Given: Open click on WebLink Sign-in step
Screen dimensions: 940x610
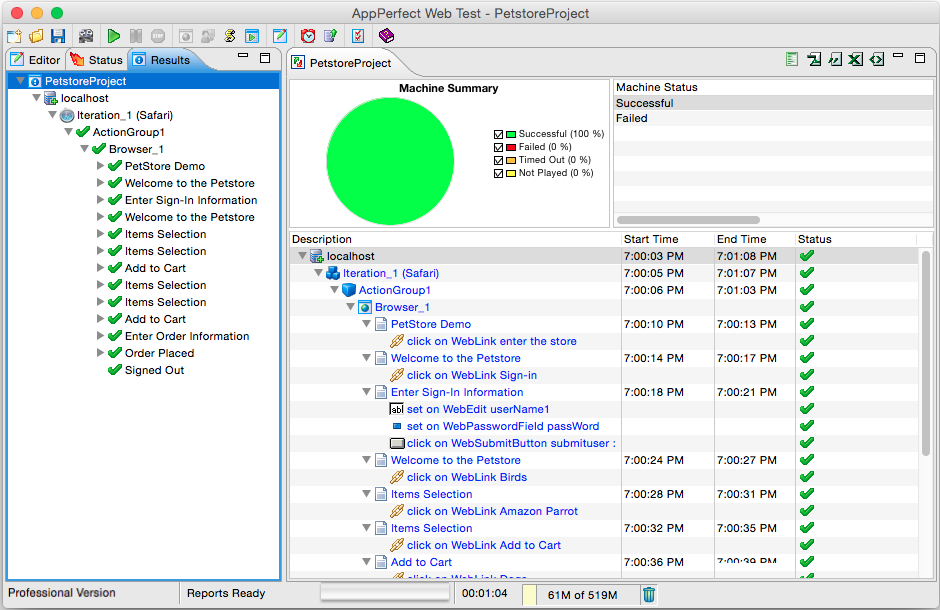Looking at the screenshot, I should (472, 375).
